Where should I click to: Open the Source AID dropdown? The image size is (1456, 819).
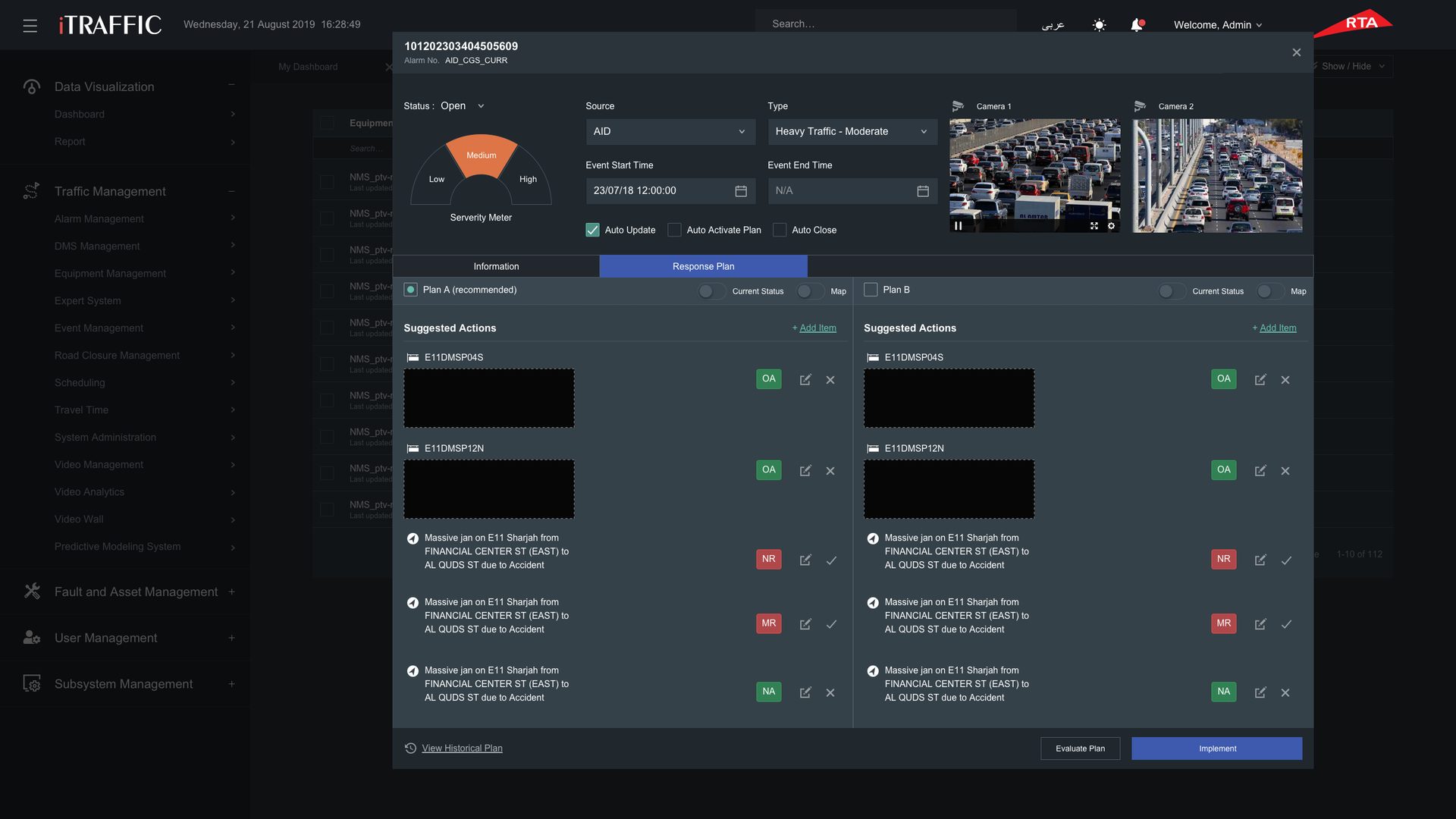(x=670, y=131)
